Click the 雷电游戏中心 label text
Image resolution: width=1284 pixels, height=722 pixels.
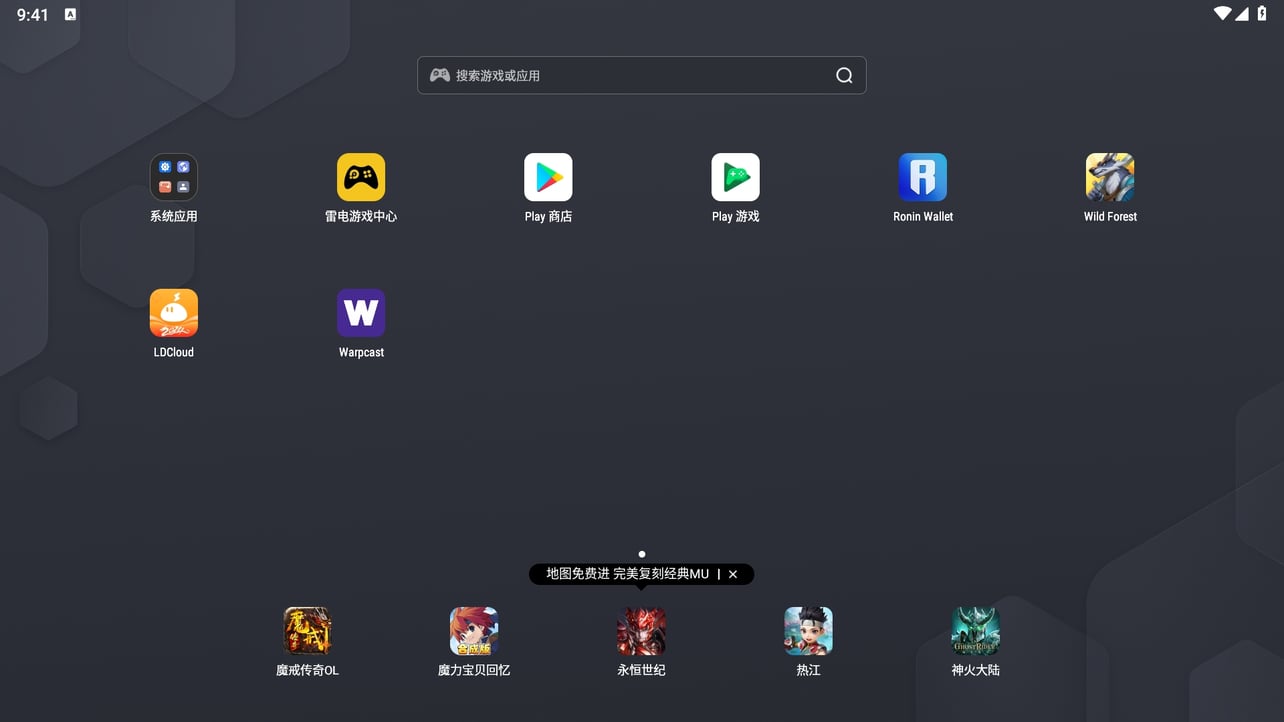361,216
